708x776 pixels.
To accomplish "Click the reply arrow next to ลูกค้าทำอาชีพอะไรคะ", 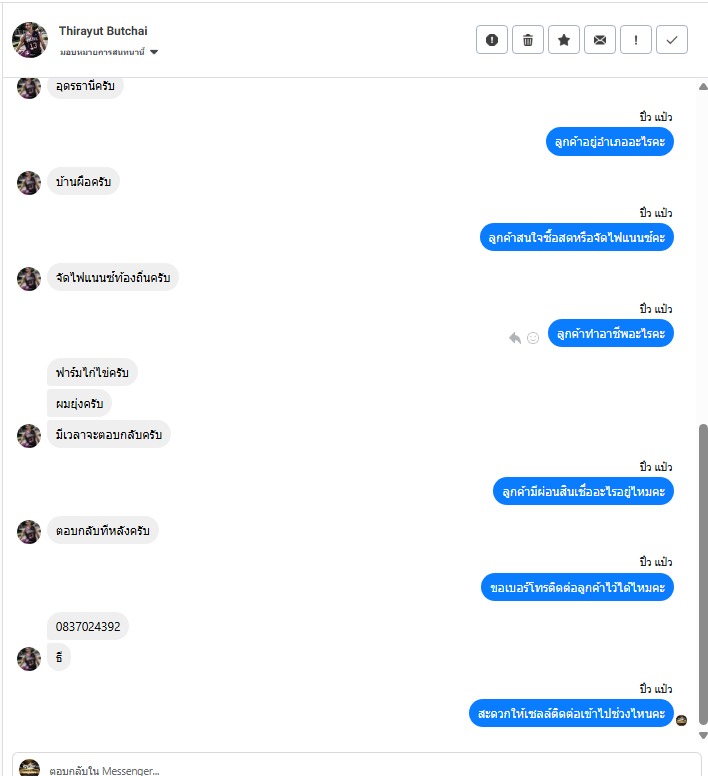I will pyautogui.click(x=515, y=338).
